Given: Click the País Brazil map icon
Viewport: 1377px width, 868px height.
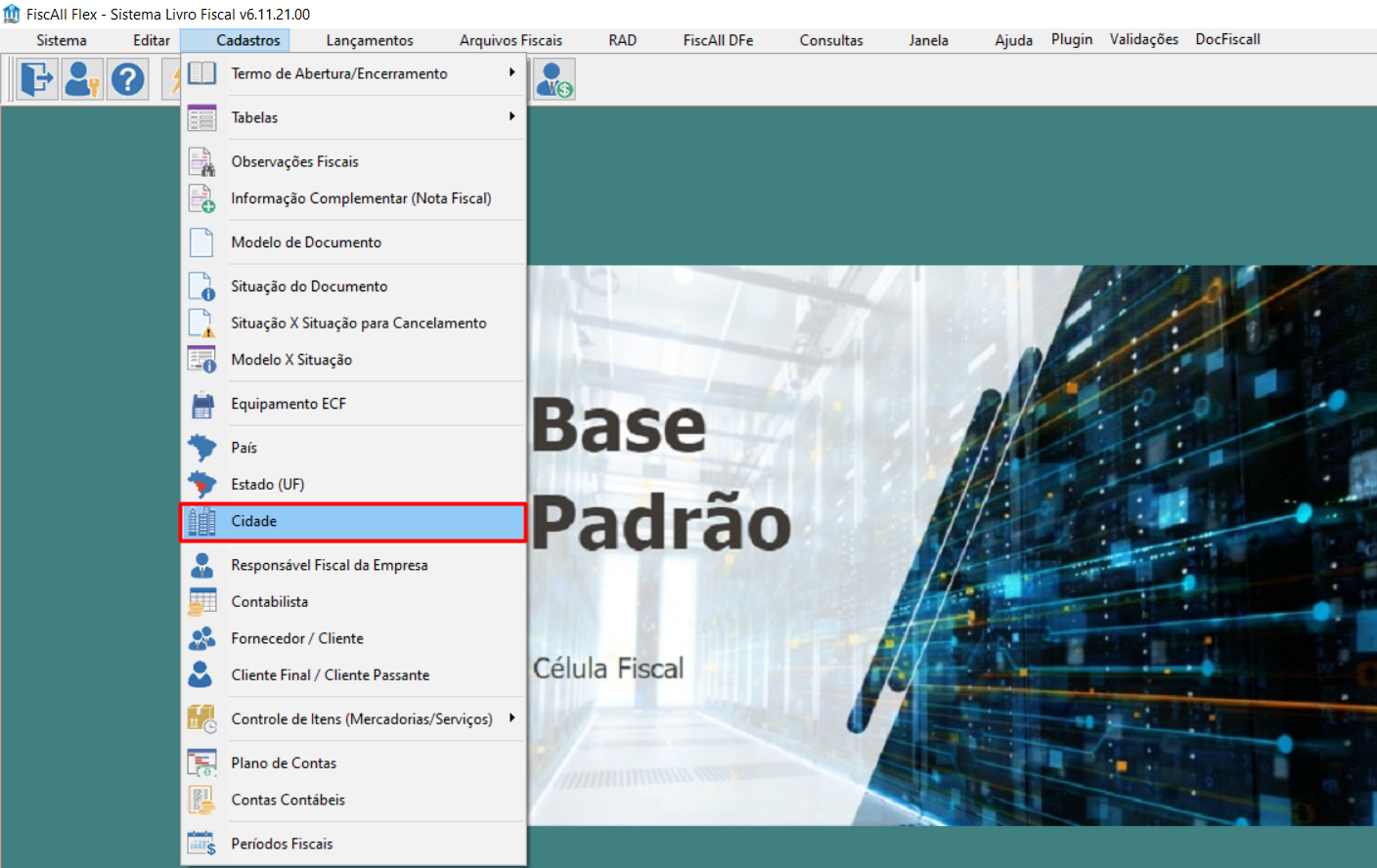Looking at the screenshot, I should (201, 448).
